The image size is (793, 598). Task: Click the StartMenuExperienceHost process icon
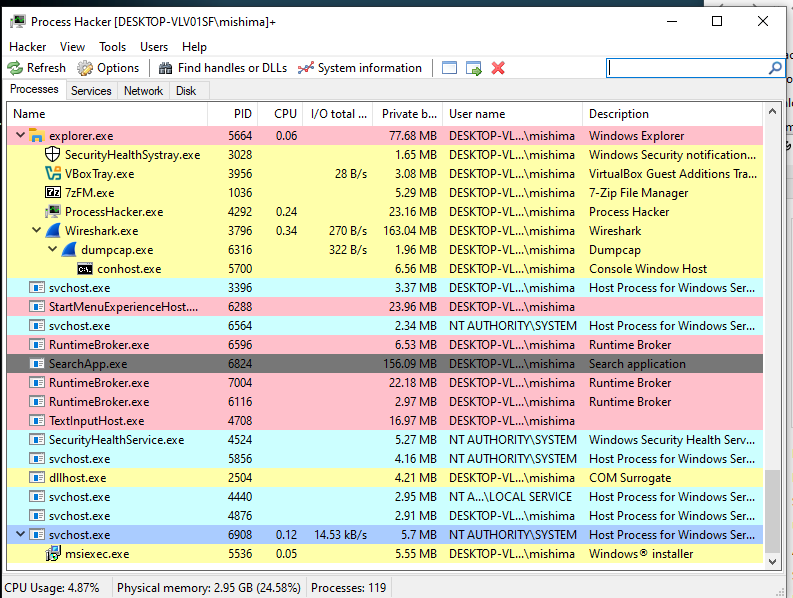click(36, 307)
